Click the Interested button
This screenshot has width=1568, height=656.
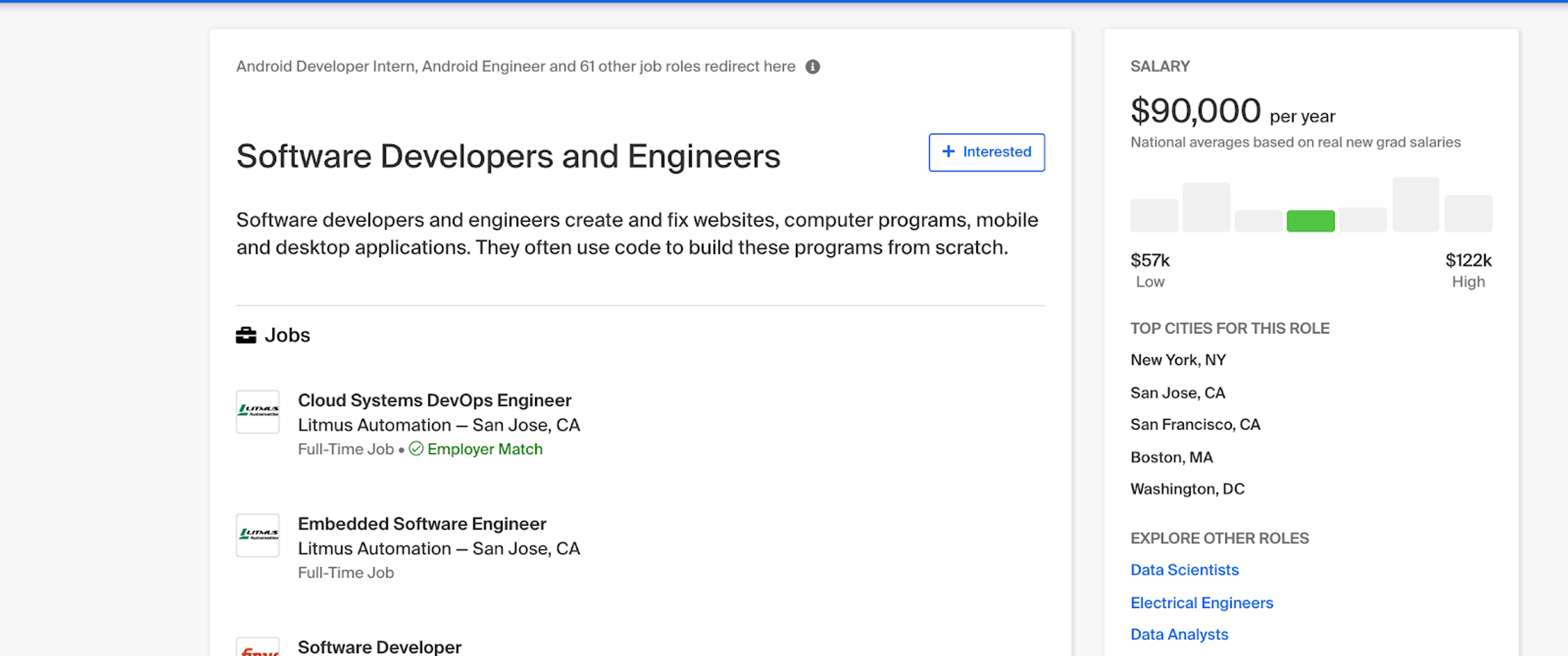click(x=986, y=152)
